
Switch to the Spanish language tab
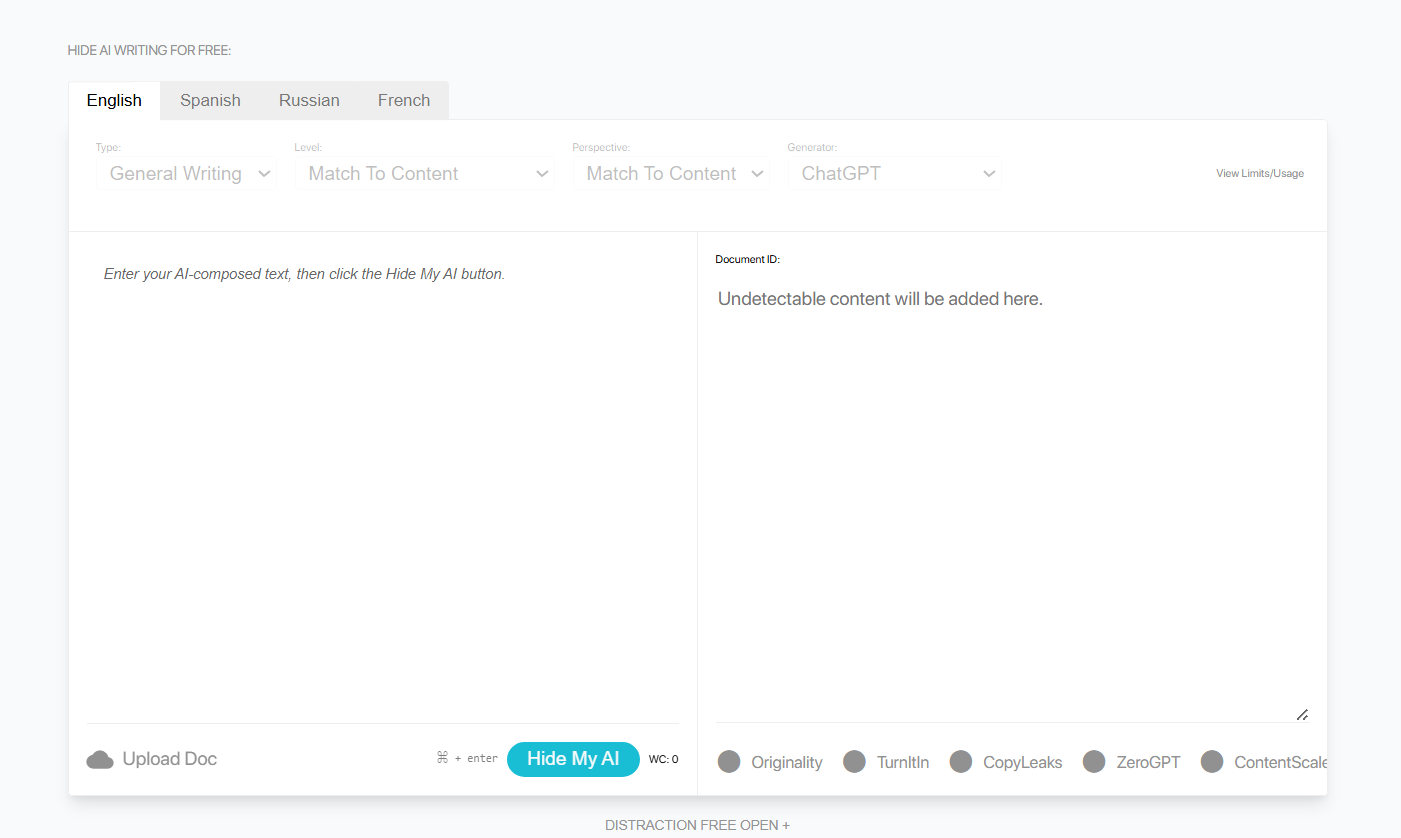[x=210, y=101]
